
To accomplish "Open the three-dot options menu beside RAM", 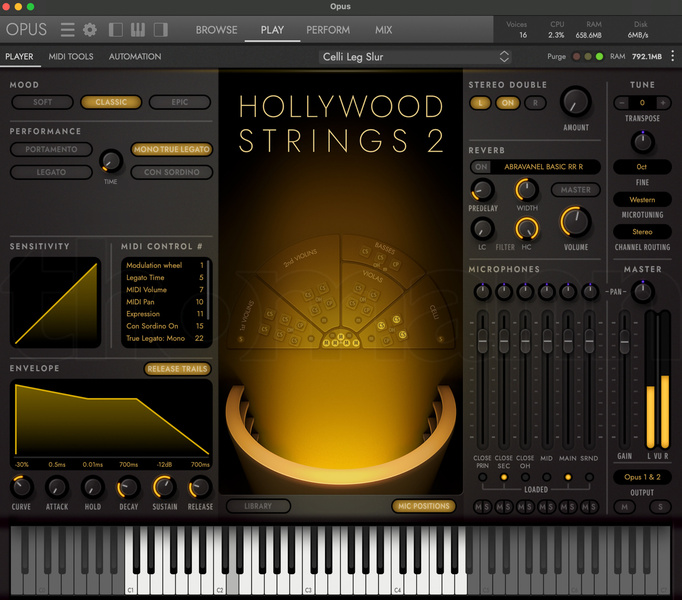I will click(672, 56).
